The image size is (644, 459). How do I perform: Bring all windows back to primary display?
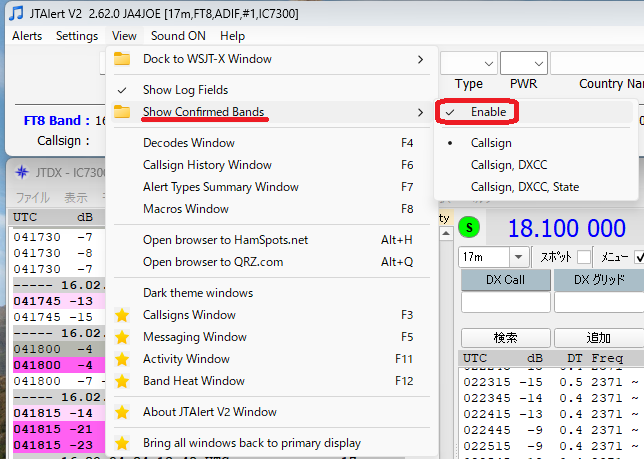tap(271, 443)
